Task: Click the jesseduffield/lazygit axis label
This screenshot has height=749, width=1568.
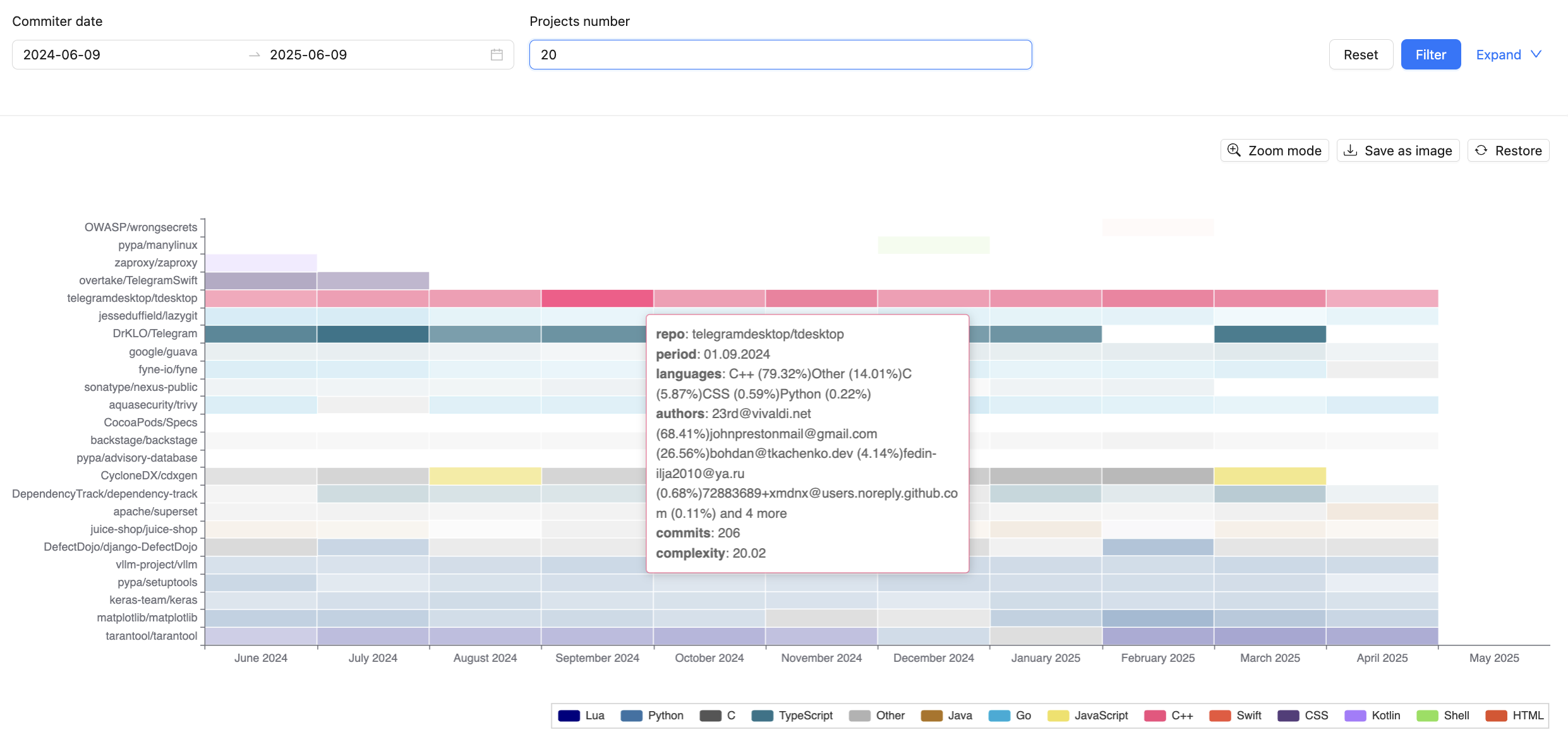Action: (148, 316)
